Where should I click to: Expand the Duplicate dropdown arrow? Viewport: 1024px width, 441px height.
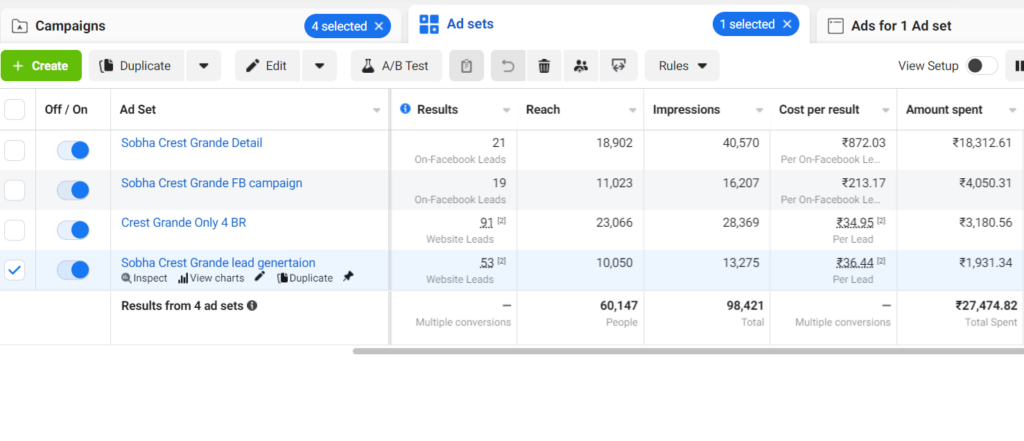(204, 65)
